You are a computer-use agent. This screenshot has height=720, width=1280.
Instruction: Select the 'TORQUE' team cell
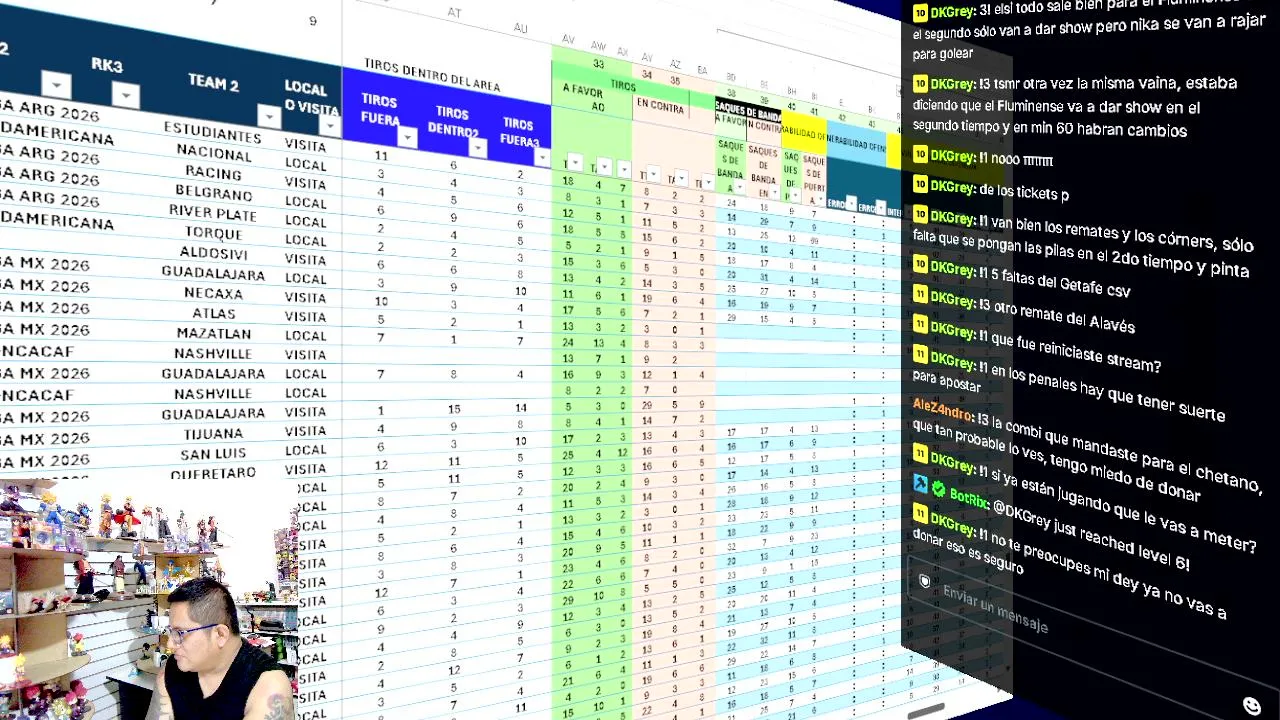(213, 232)
